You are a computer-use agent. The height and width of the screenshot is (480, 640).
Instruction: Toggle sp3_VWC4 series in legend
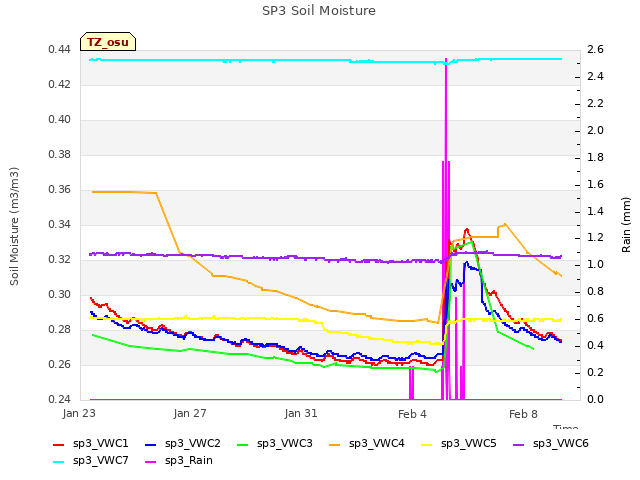pos(367,444)
